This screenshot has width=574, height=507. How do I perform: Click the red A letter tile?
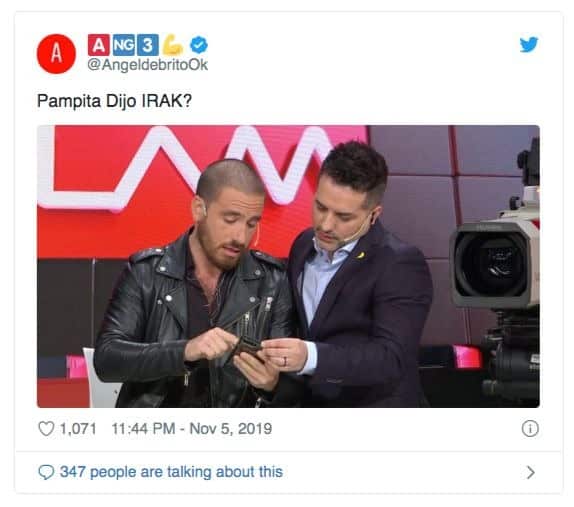click(x=98, y=45)
